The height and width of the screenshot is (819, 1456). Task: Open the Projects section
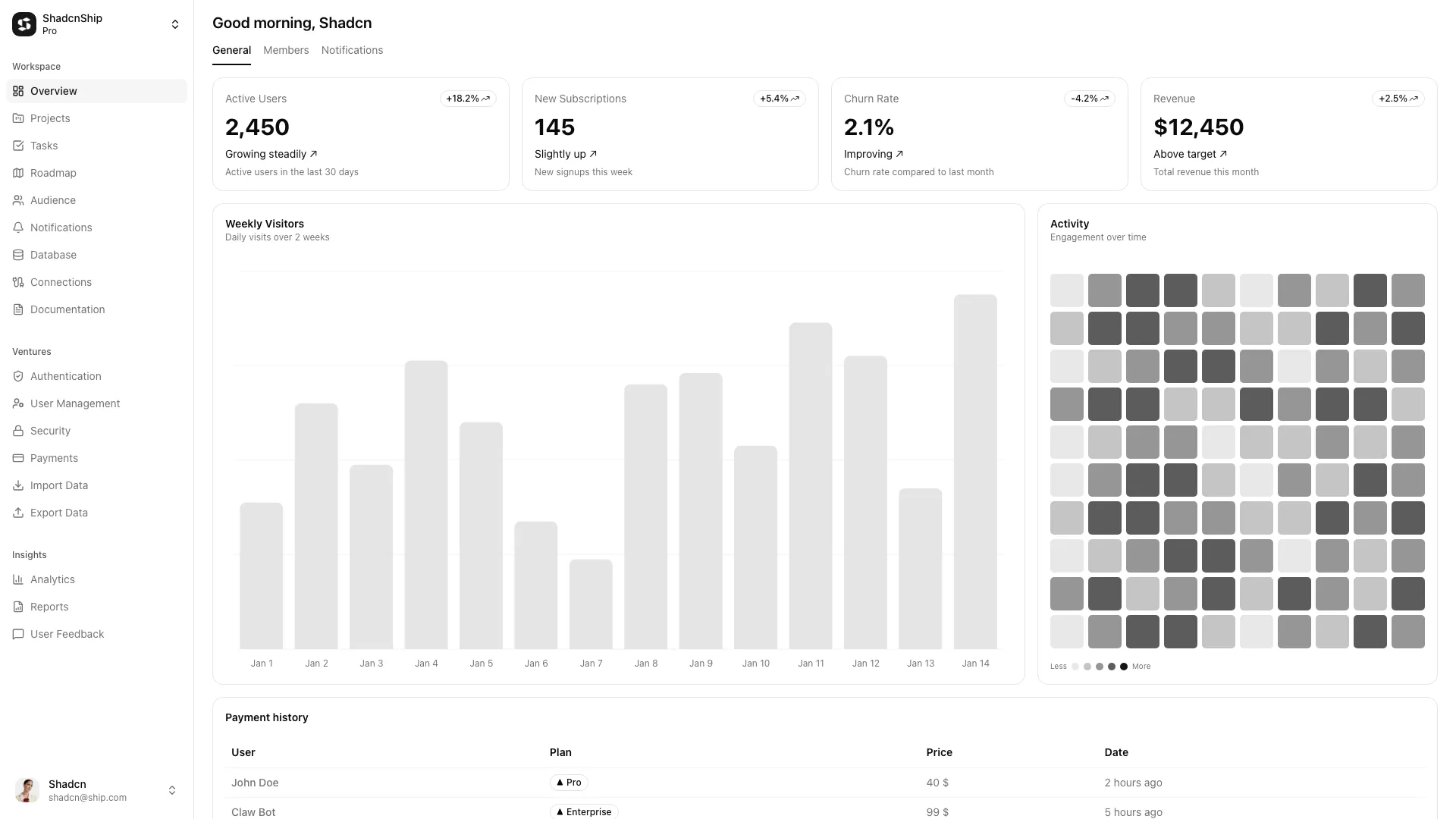pyautogui.click(x=50, y=118)
